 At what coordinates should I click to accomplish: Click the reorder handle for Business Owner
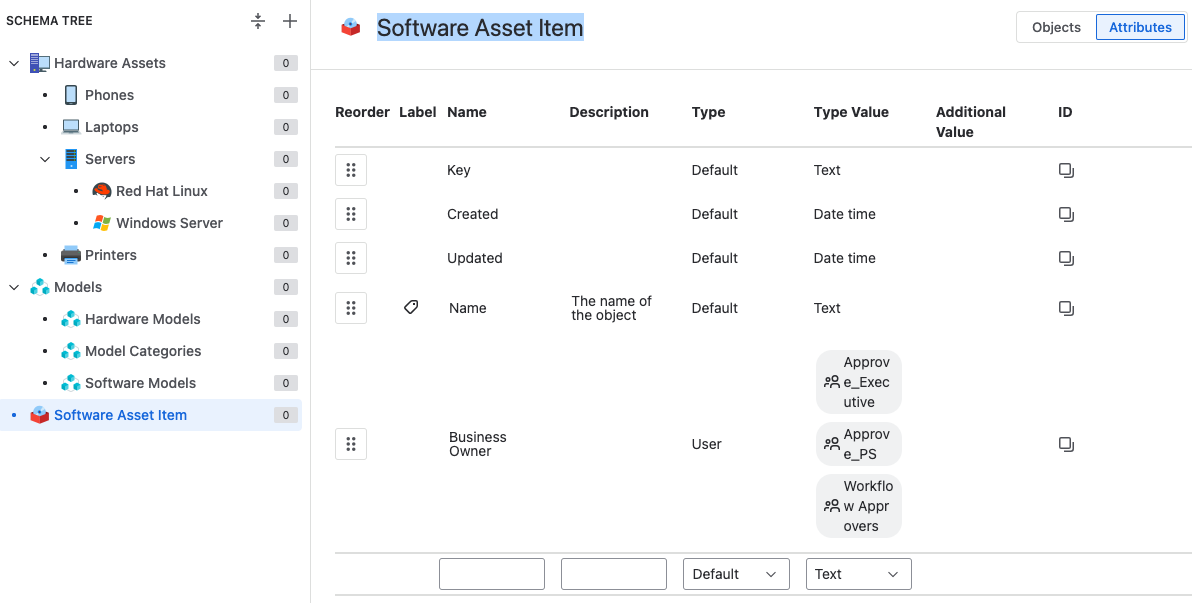(351, 444)
